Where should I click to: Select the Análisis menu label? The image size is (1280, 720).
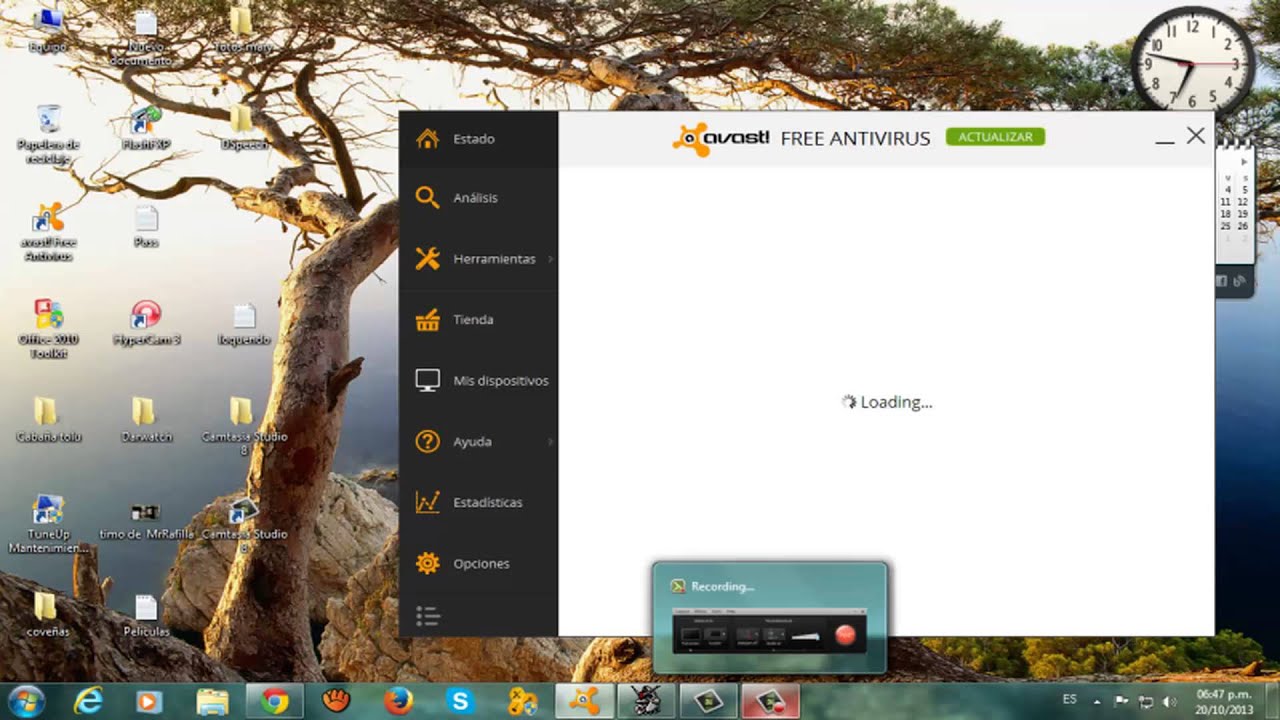click(x=476, y=198)
